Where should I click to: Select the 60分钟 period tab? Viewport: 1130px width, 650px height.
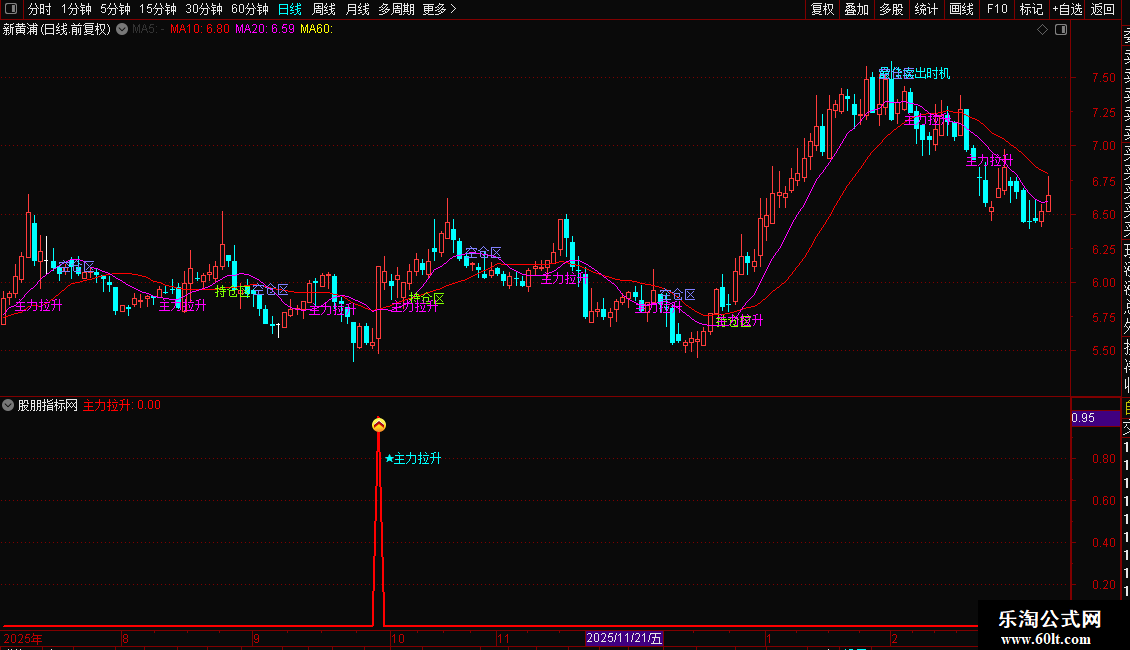coord(249,9)
